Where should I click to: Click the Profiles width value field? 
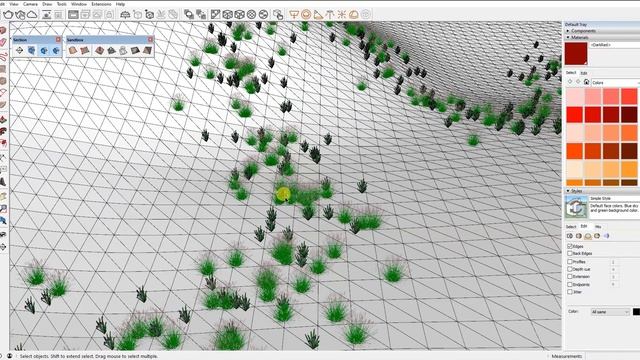point(613,262)
